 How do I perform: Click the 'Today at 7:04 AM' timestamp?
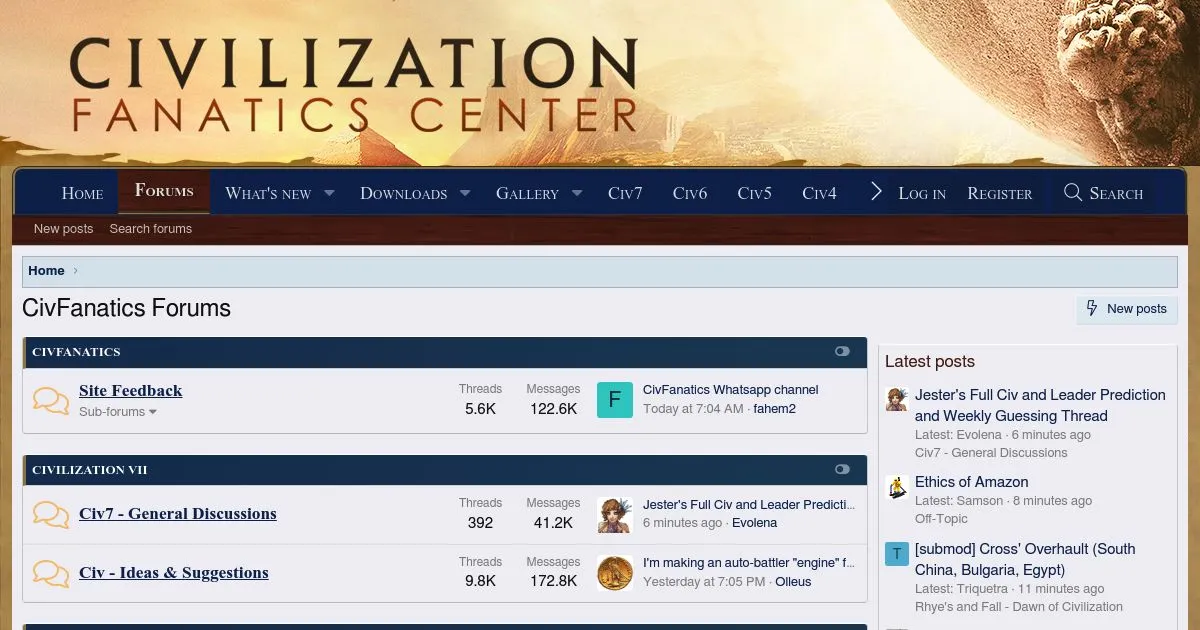pyautogui.click(x=693, y=409)
